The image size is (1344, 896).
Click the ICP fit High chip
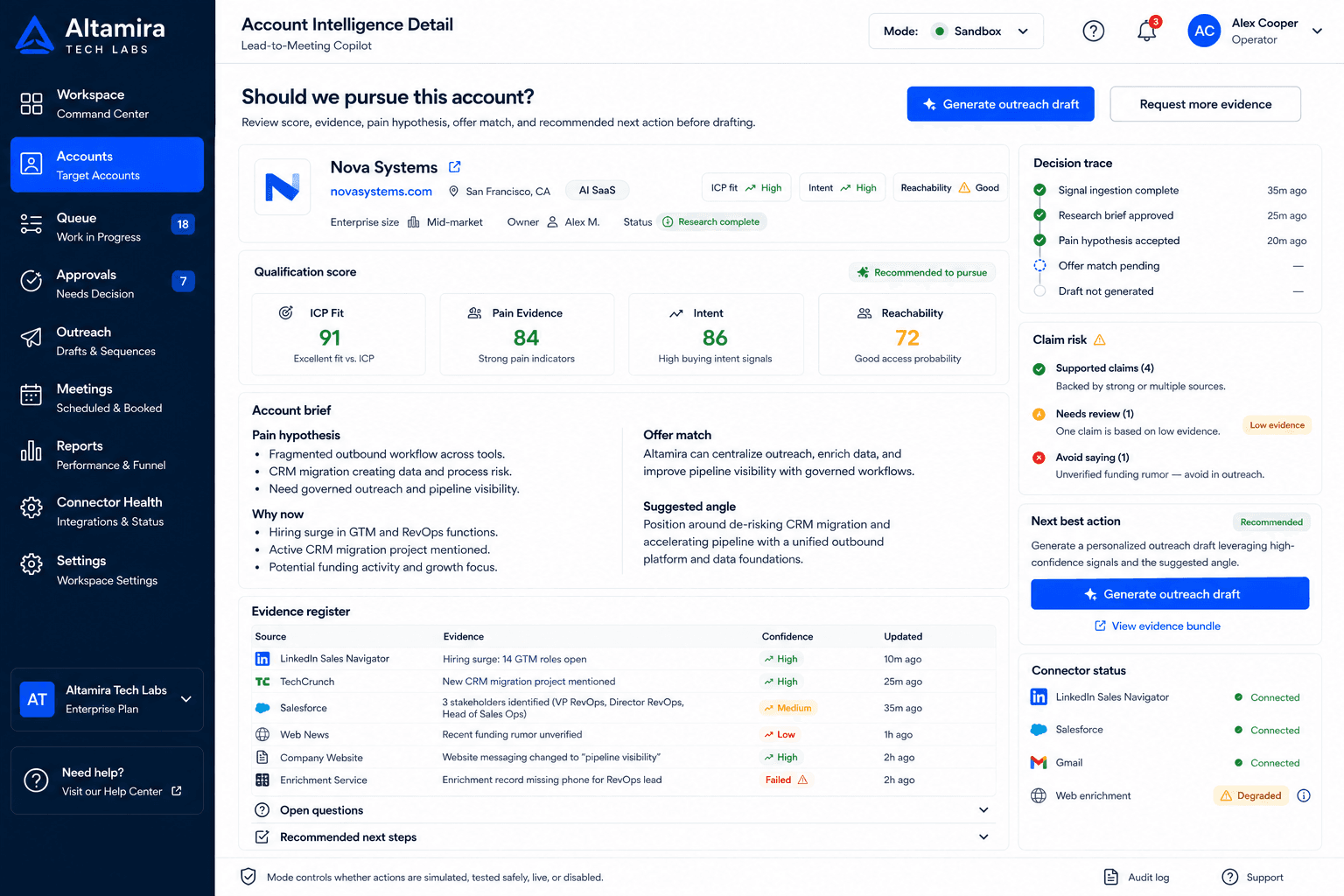(746, 187)
